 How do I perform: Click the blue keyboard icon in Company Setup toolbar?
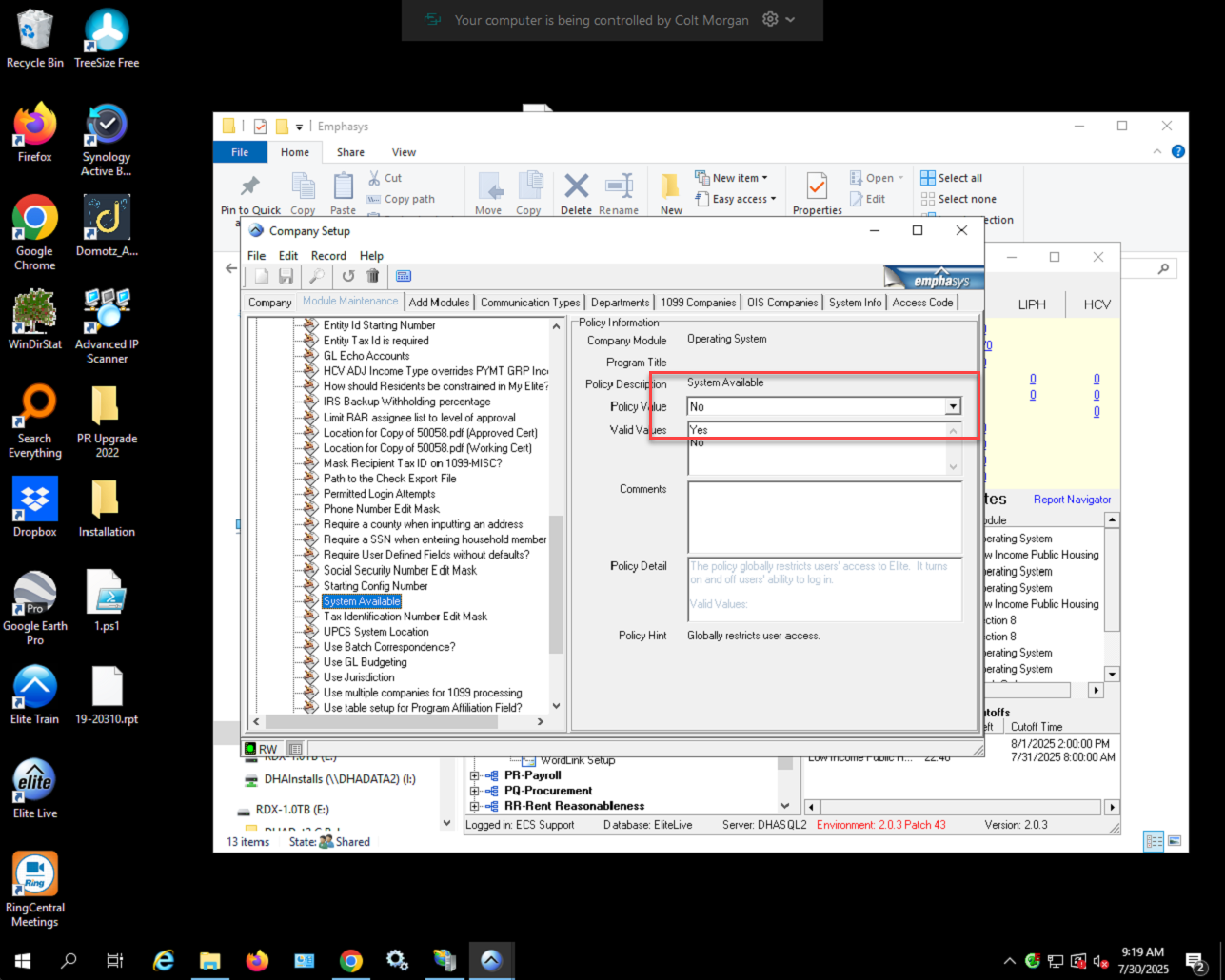[x=404, y=276]
